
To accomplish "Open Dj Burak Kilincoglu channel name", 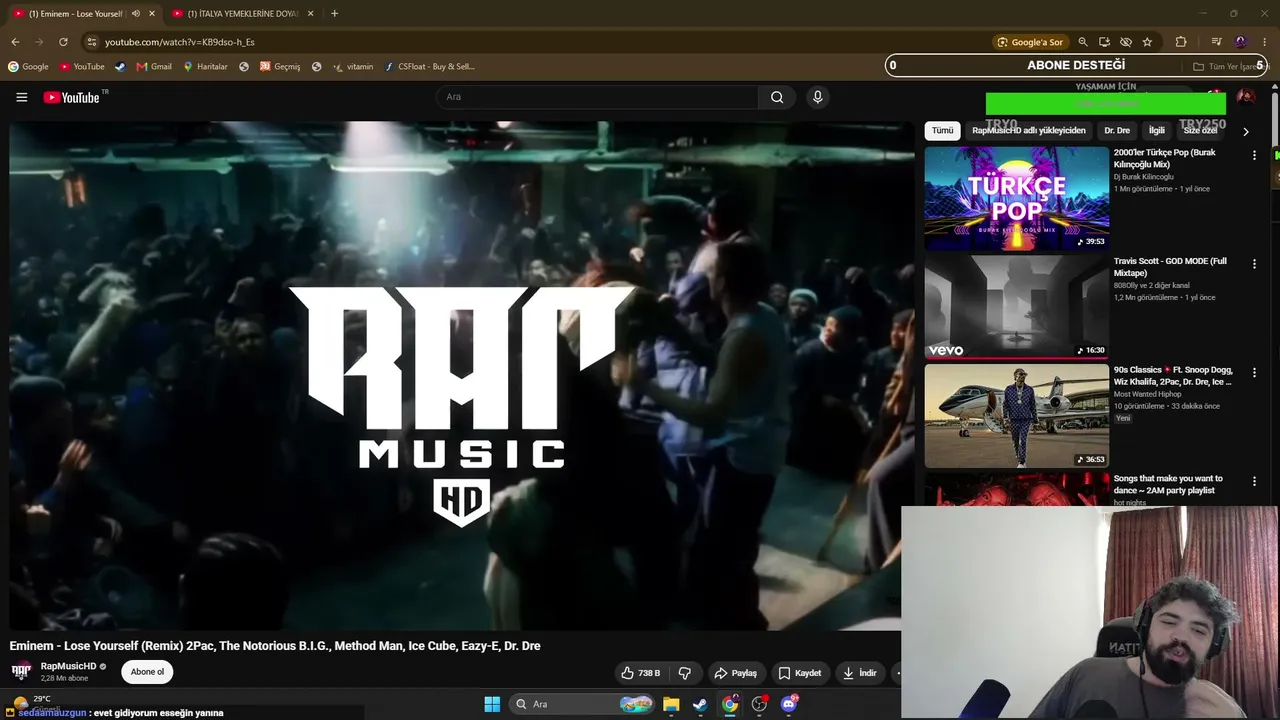I will pos(1144,177).
